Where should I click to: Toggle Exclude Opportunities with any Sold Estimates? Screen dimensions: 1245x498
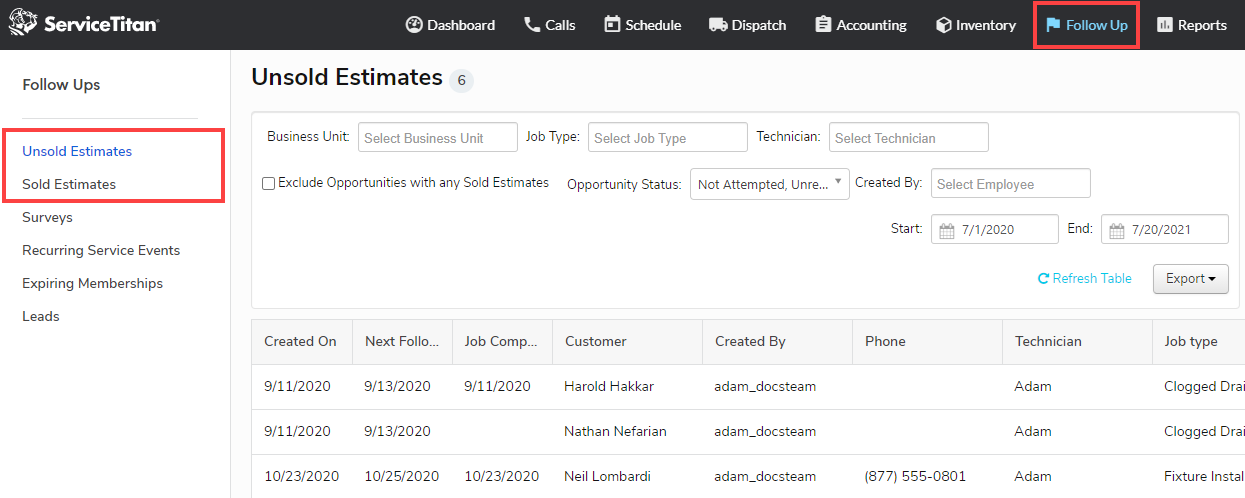[268, 184]
